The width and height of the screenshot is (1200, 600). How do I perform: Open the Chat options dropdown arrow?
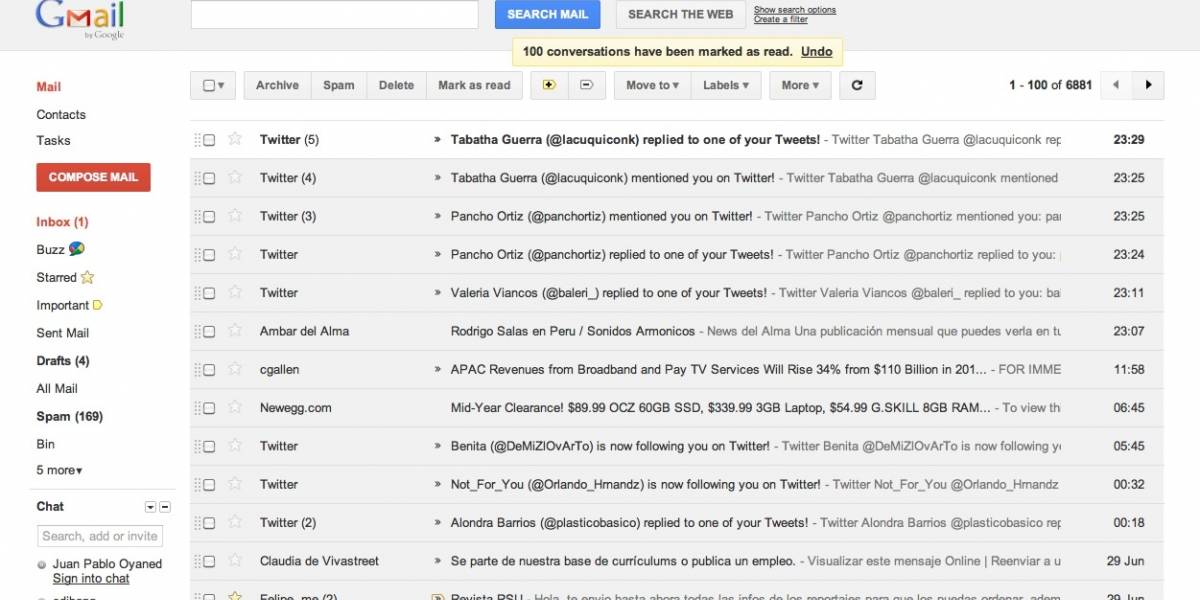150,507
